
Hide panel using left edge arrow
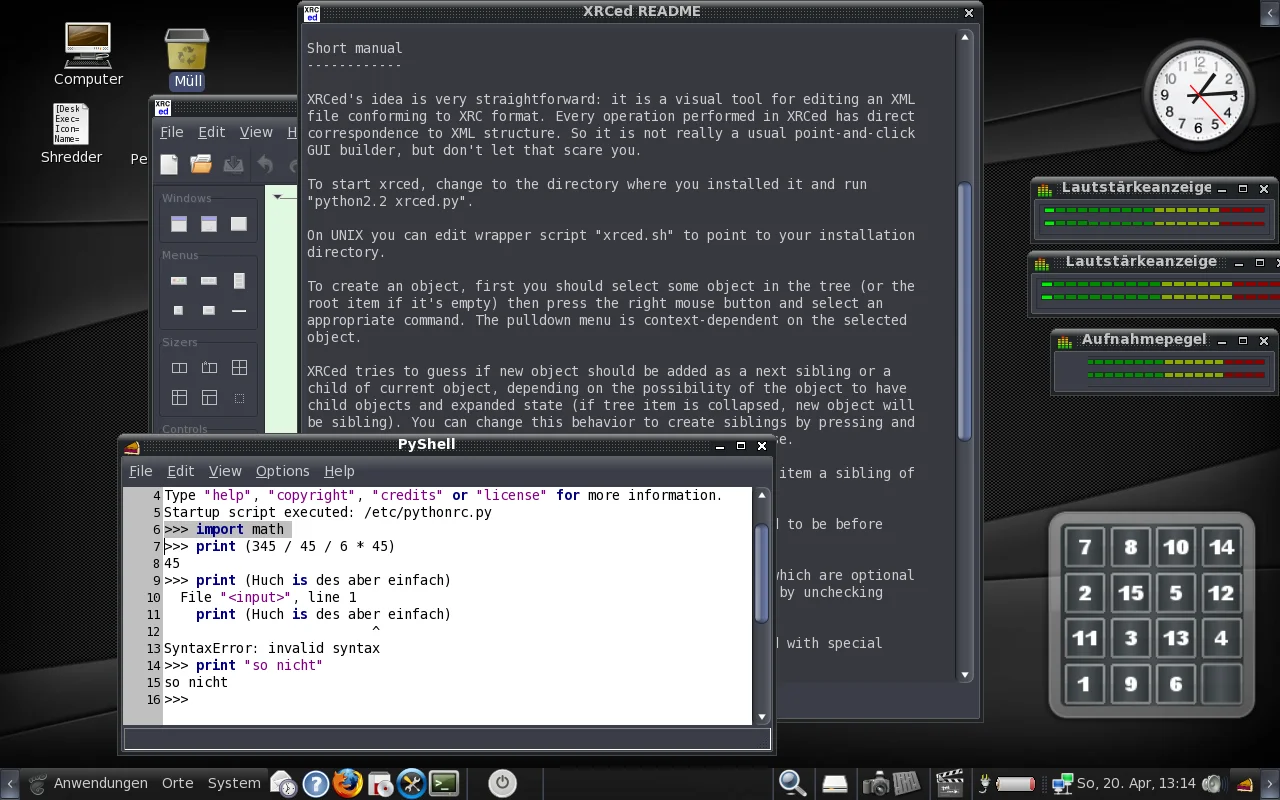(8, 784)
